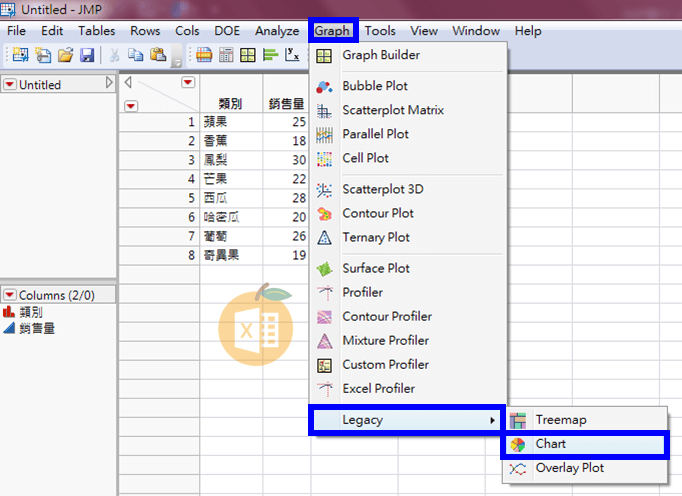Click the Treemap submenu icon
The image size is (682, 496).
coord(518,421)
